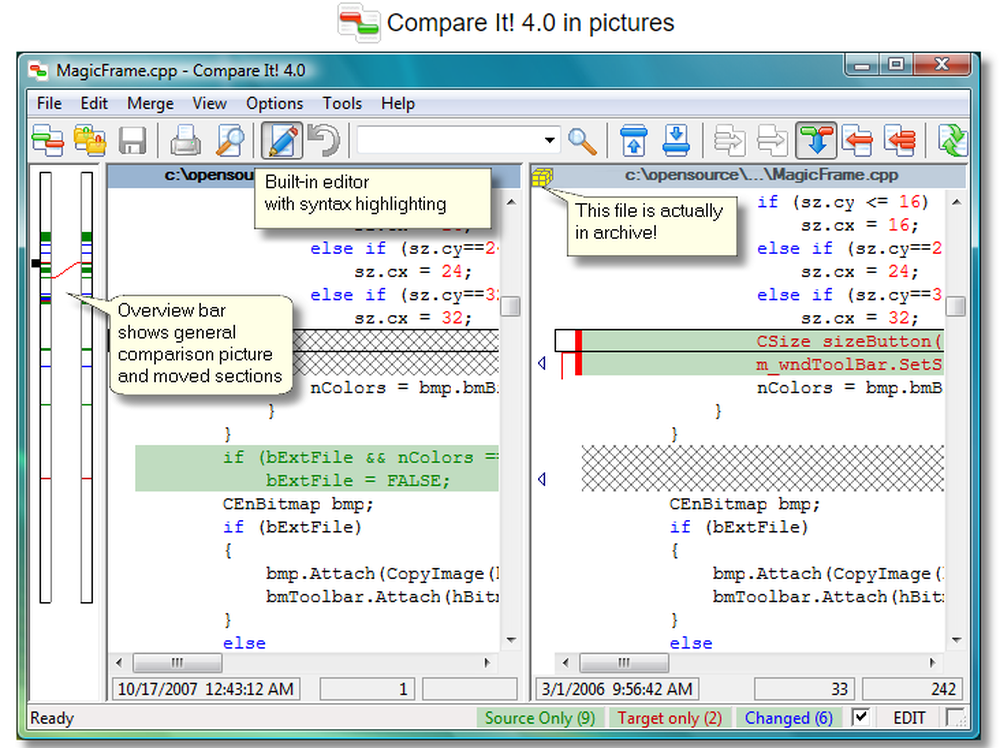Click left pane 'CEnBitmap bmp;' line
1000x748 pixels.
click(x=298, y=504)
